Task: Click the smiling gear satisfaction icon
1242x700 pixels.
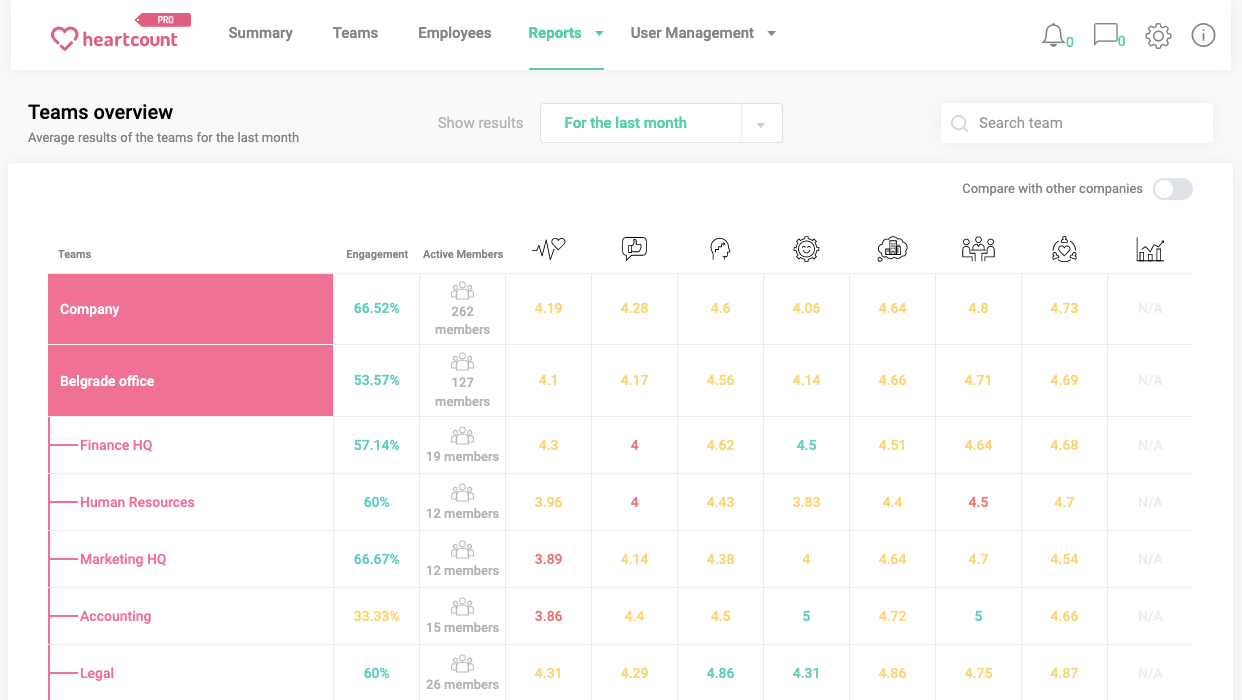Action: [806, 248]
